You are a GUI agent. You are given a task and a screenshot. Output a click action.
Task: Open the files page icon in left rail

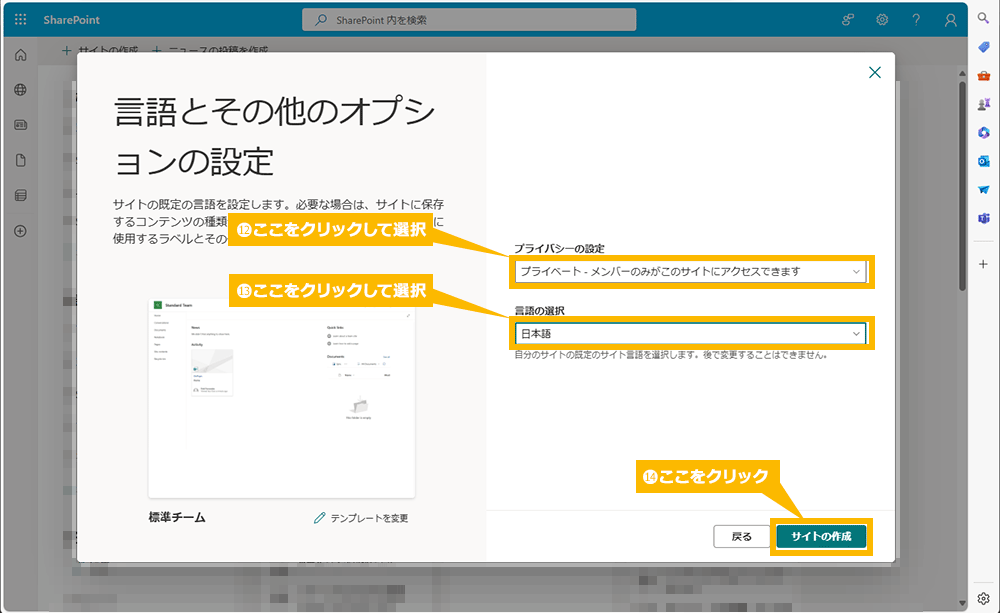[20, 160]
